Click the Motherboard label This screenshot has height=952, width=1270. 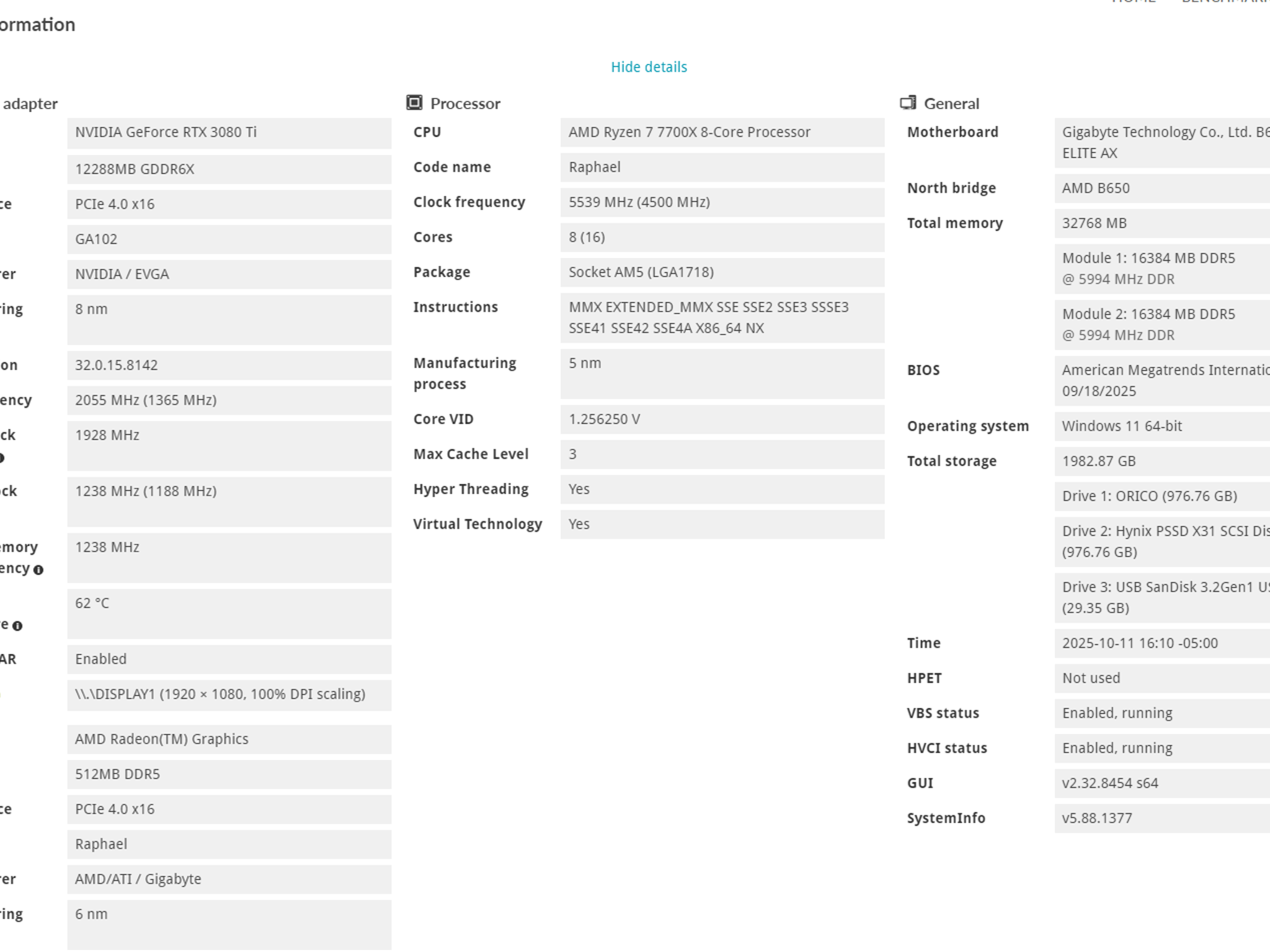(952, 132)
